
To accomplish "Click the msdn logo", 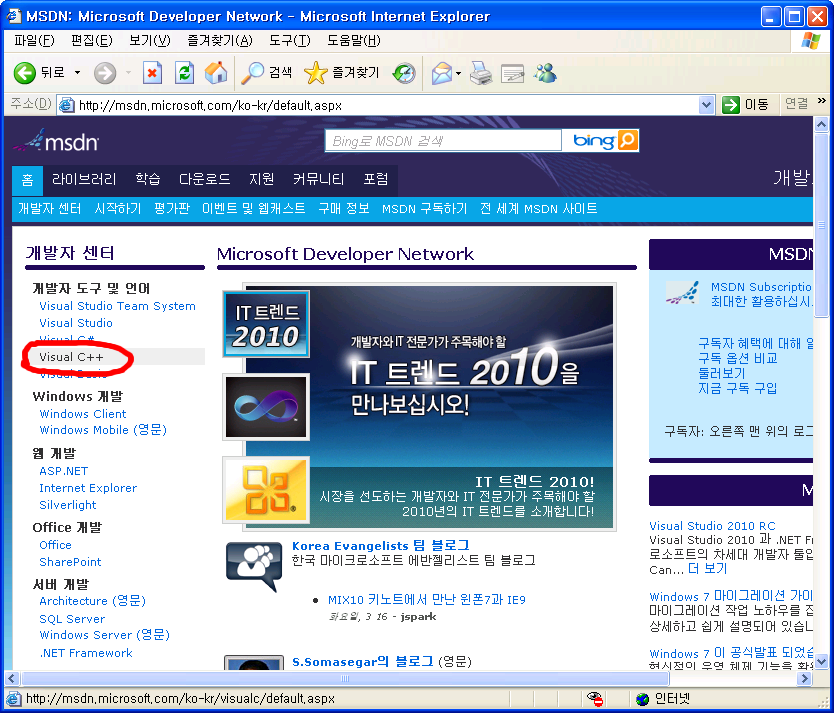I will click(x=57, y=141).
